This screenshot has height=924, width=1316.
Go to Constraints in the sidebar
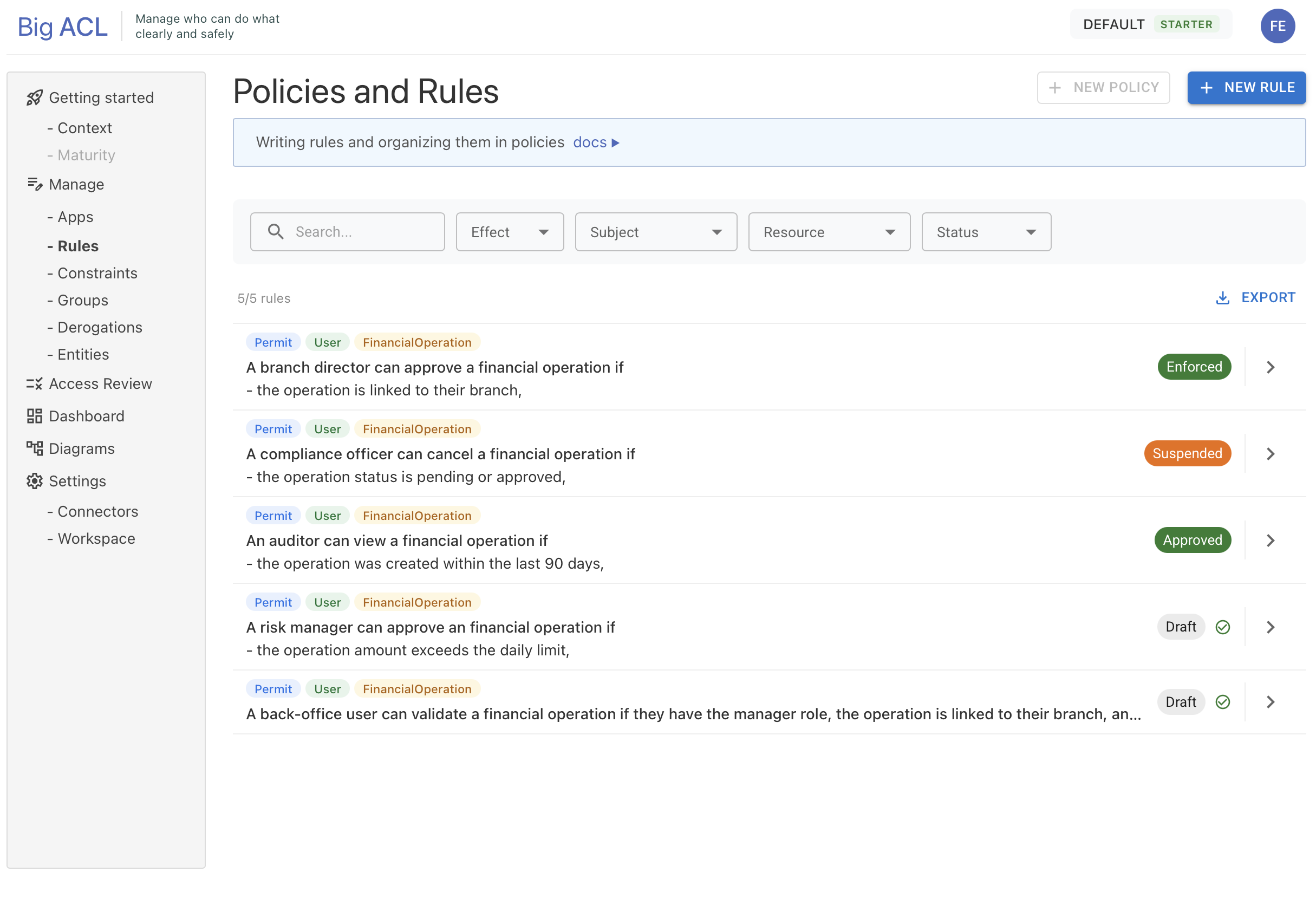coord(97,274)
